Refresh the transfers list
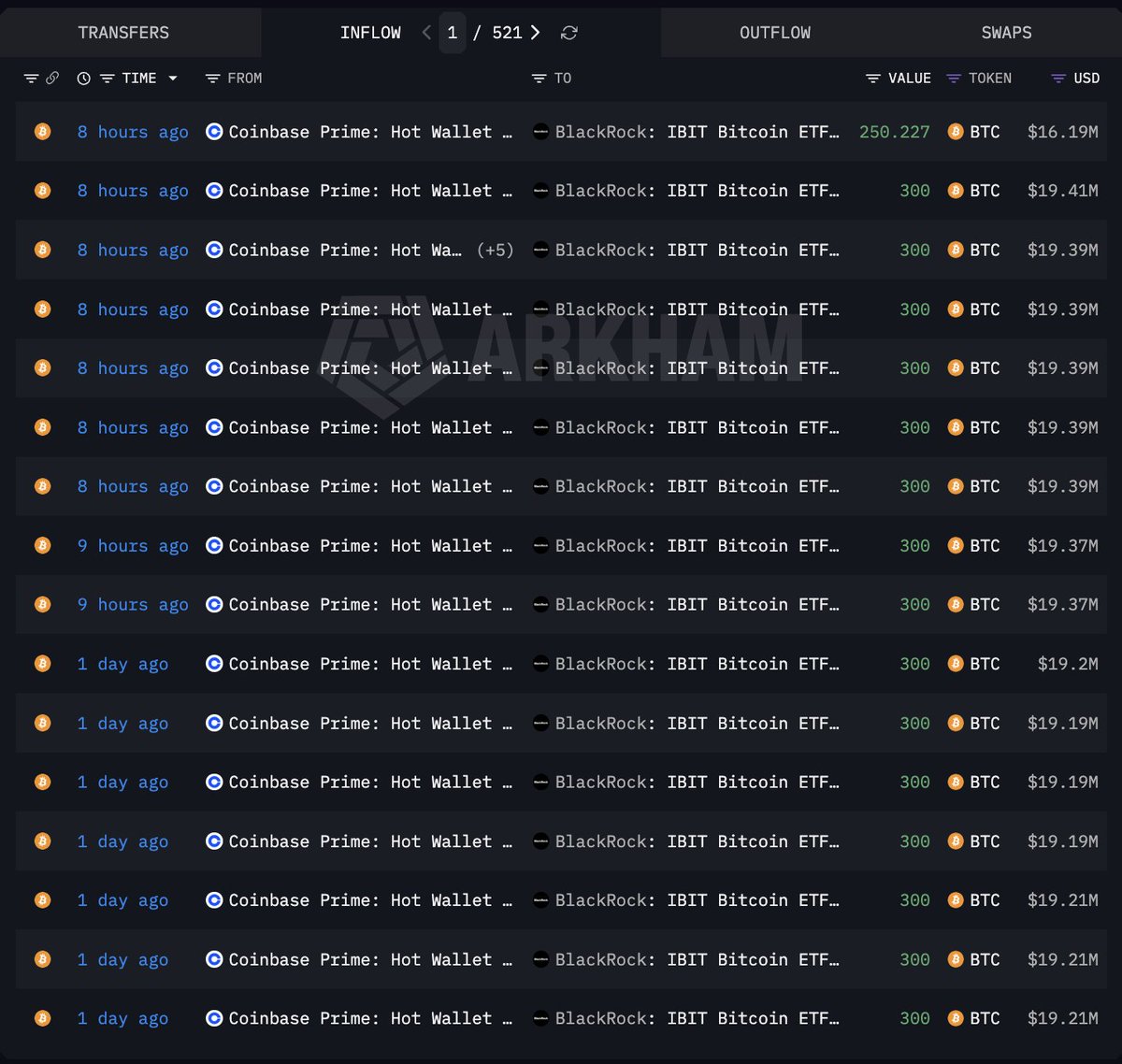The height and width of the screenshot is (1064, 1122). tap(568, 33)
